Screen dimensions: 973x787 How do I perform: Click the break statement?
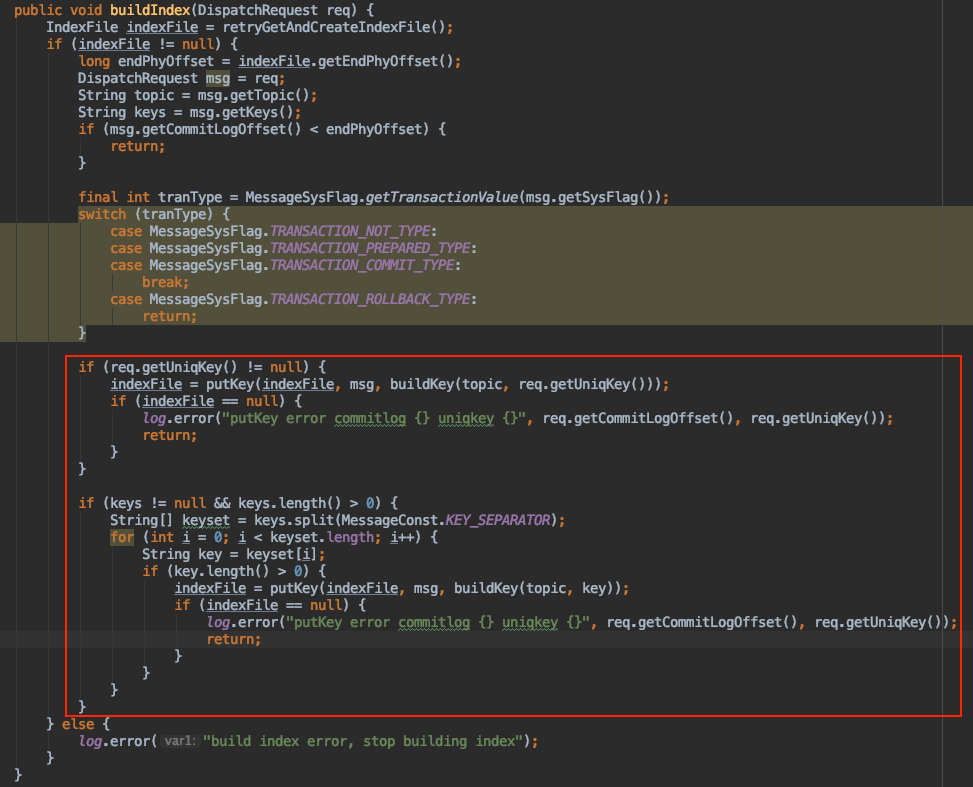tap(165, 282)
